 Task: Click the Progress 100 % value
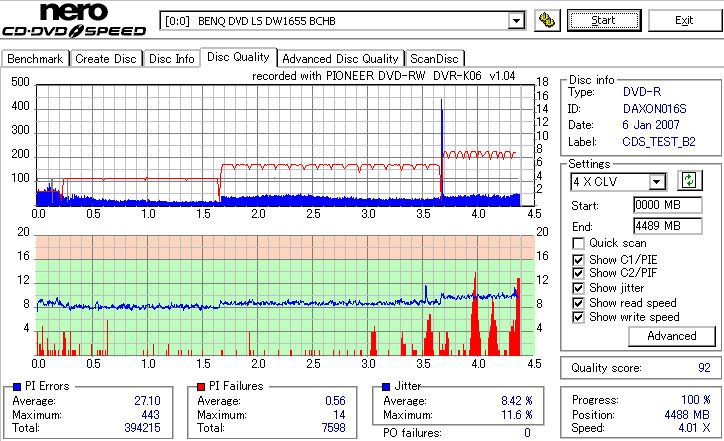pyautogui.click(x=695, y=399)
